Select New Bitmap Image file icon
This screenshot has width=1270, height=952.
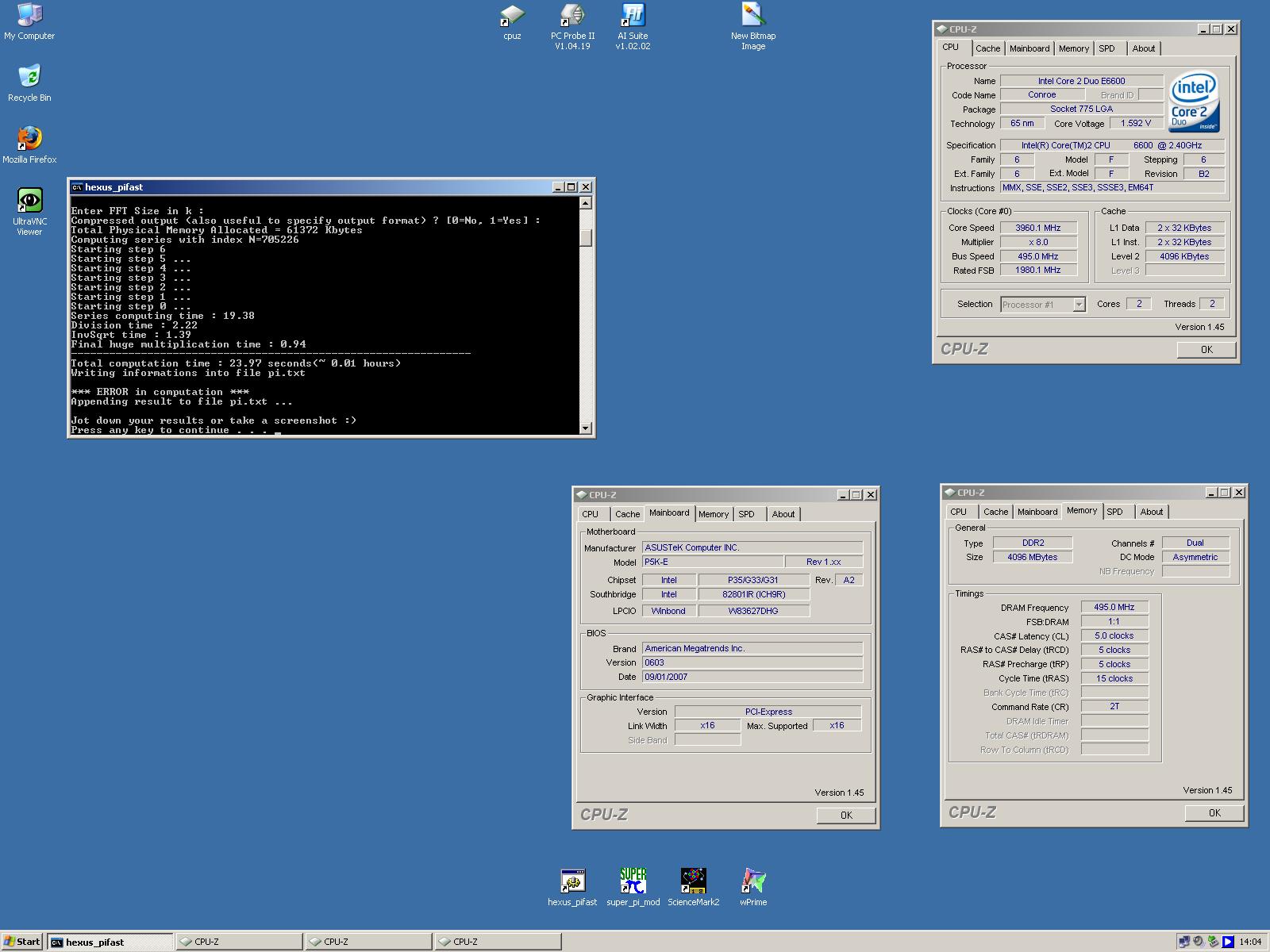[x=753, y=26]
